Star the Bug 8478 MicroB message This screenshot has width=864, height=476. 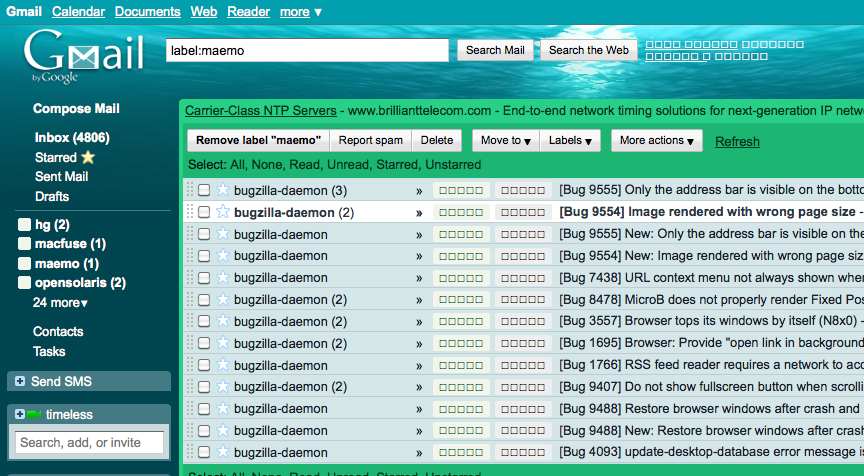[x=223, y=299]
